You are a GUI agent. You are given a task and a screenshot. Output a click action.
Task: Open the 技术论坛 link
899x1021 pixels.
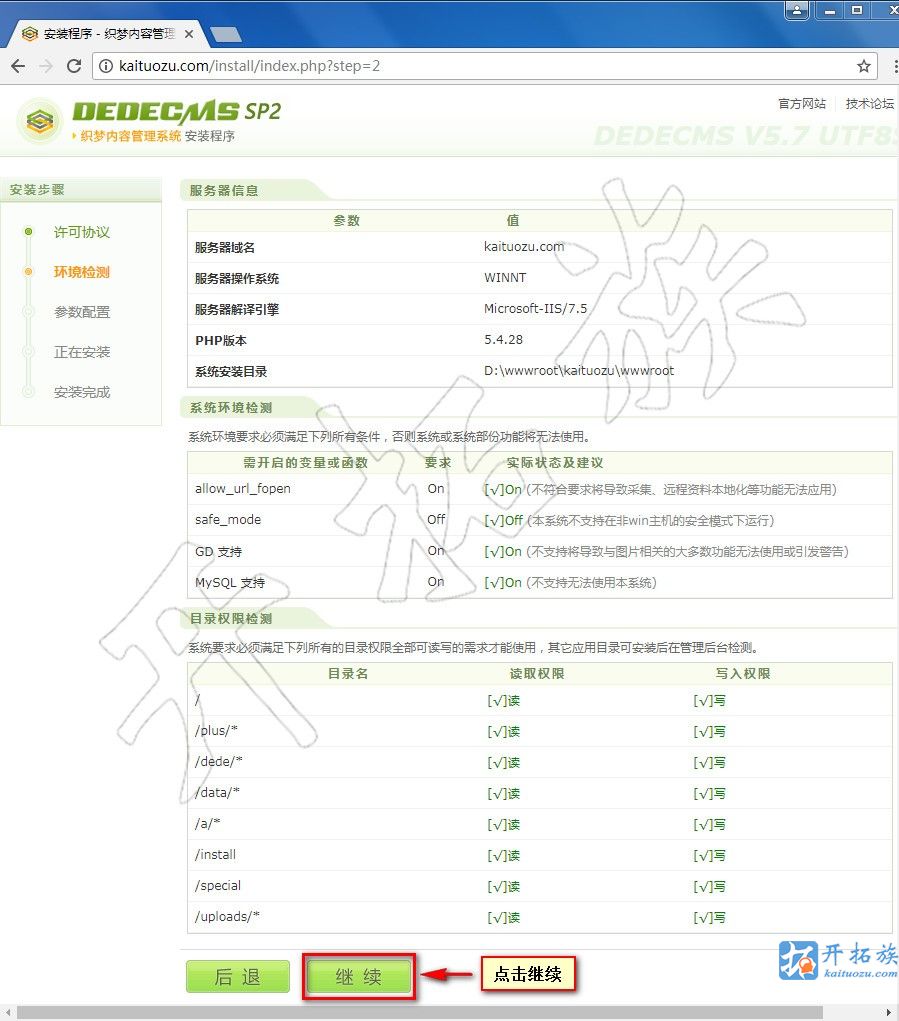pos(870,104)
